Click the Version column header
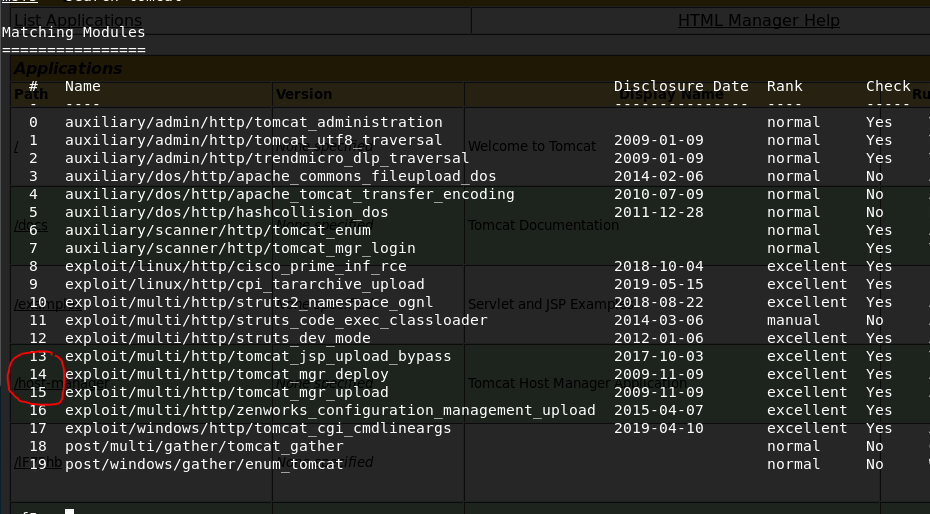Image resolution: width=930 pixels, height=514 pixels. (x=304, y=94)
